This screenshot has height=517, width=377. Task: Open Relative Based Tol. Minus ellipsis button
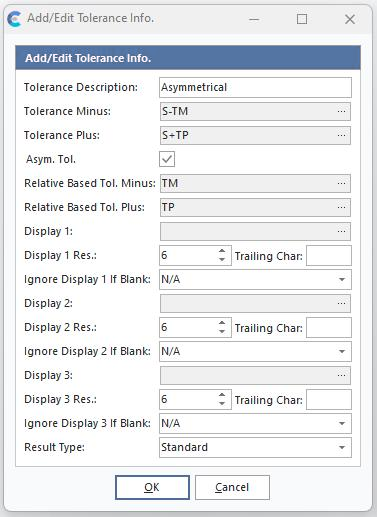tap(341, 183)
